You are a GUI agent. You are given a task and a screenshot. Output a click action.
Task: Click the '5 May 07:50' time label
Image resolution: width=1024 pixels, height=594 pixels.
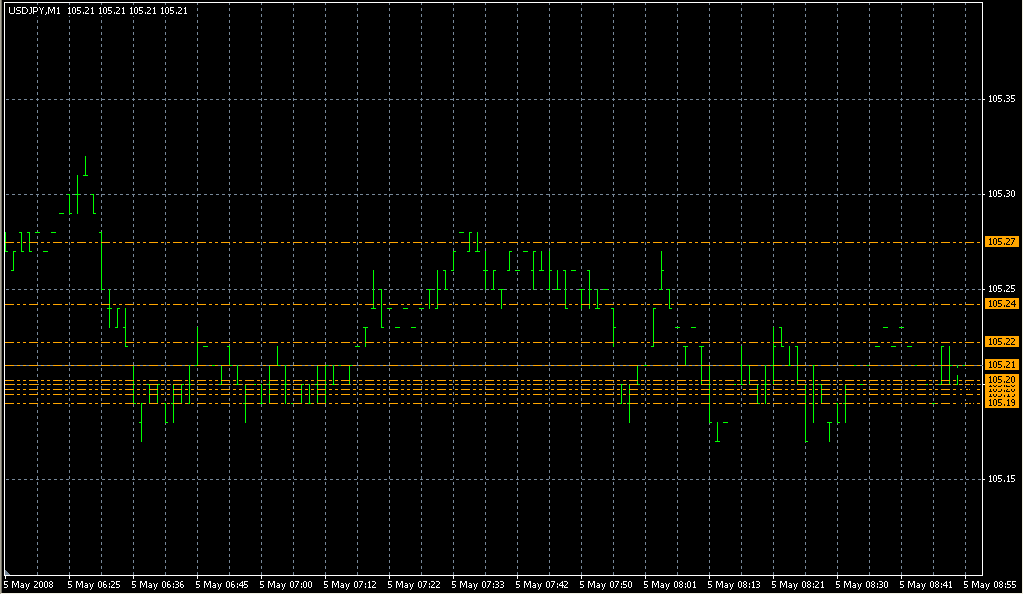click(x=606, y=585)
